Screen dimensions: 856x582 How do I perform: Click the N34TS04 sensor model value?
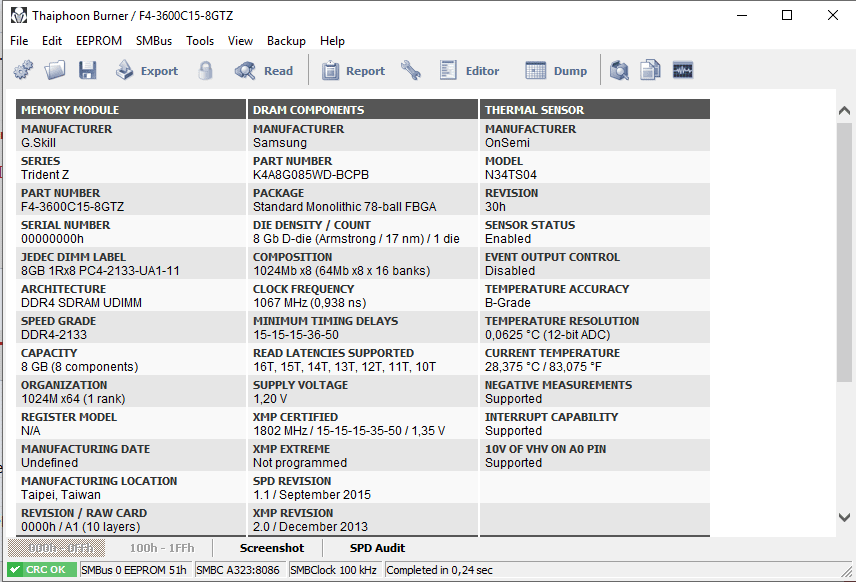click(511, 175)
